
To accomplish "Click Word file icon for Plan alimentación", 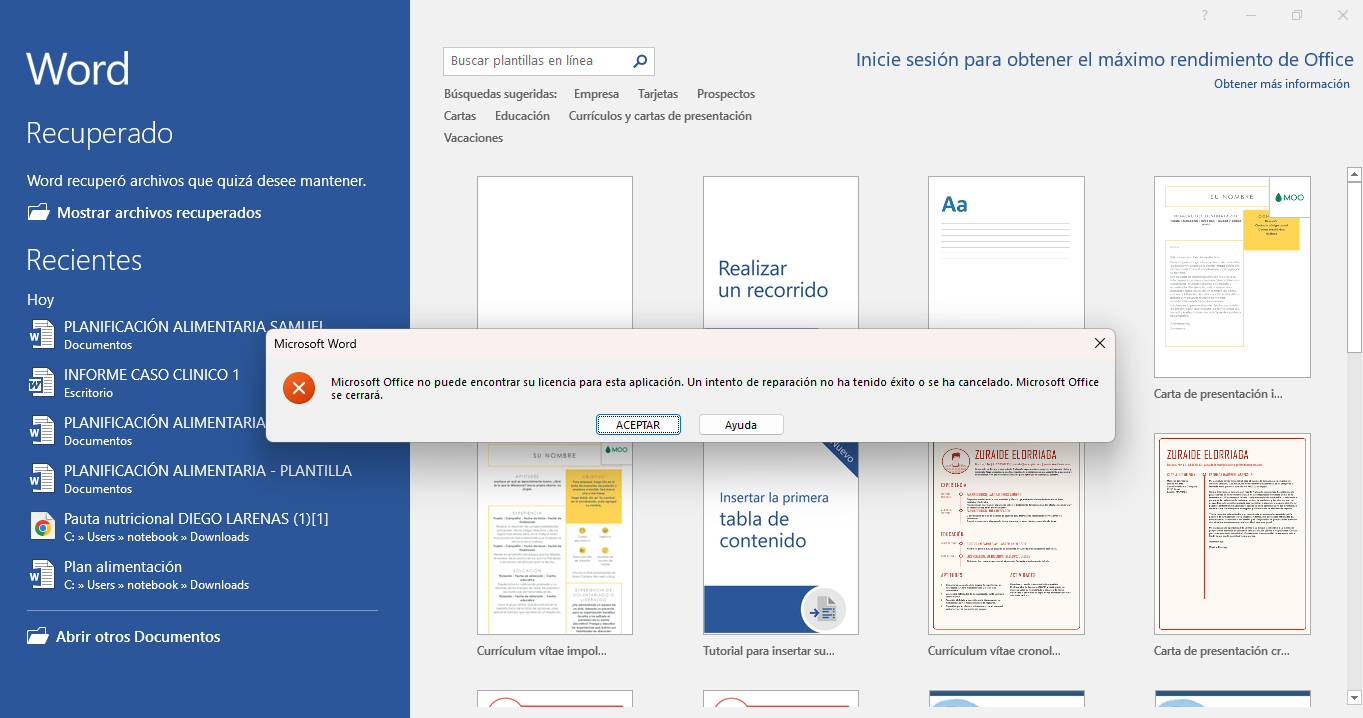I will tap(42, 574).
